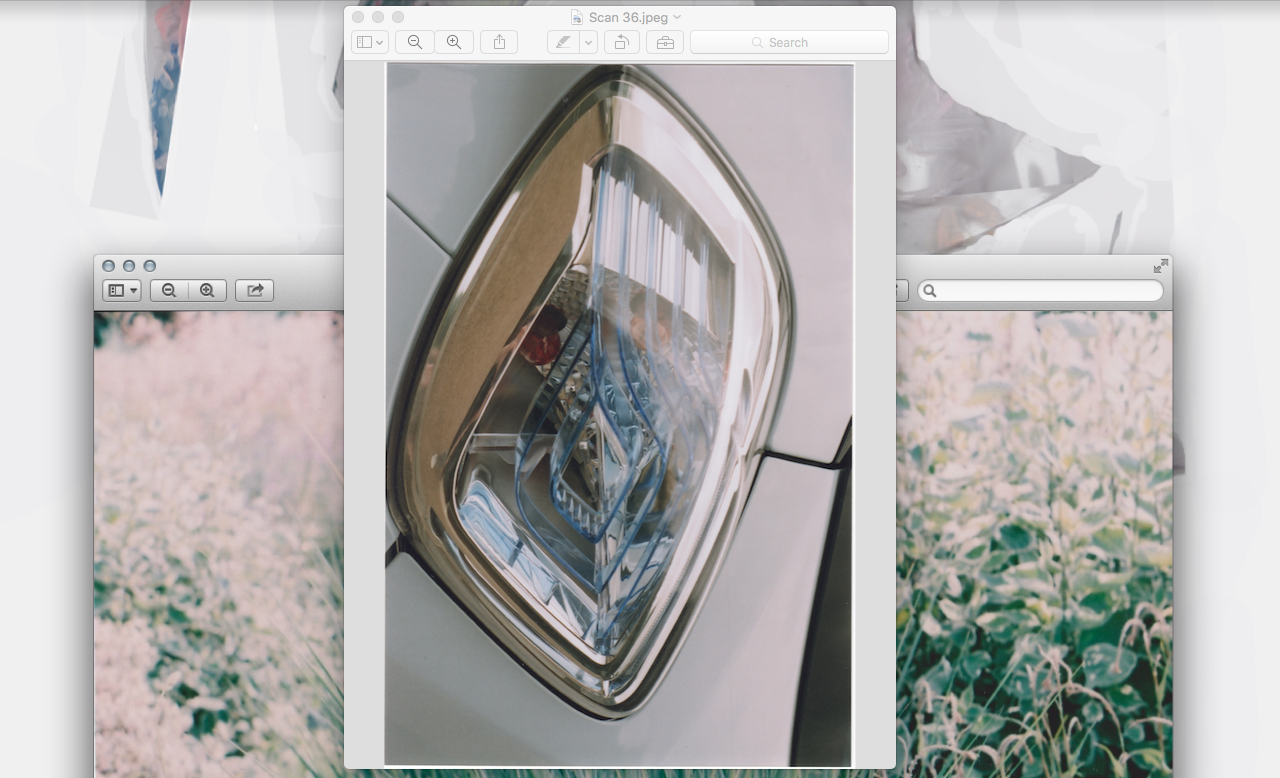Open the Scan 36.jpeg title dropdown chevron
This screenshot has width=1280, height=778.
click(x=677, y=17)
